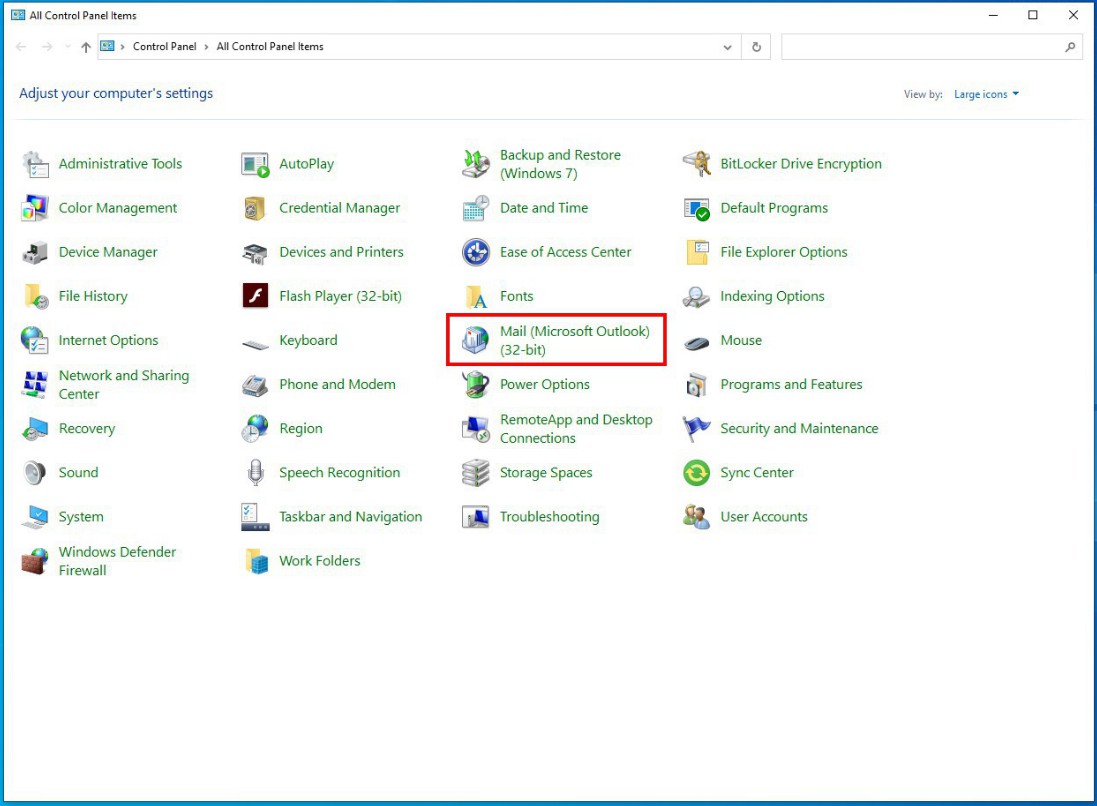Viewport: 1097px width, 806px height.
Task: Open the Default Programs icon
Action: point(696,208)
